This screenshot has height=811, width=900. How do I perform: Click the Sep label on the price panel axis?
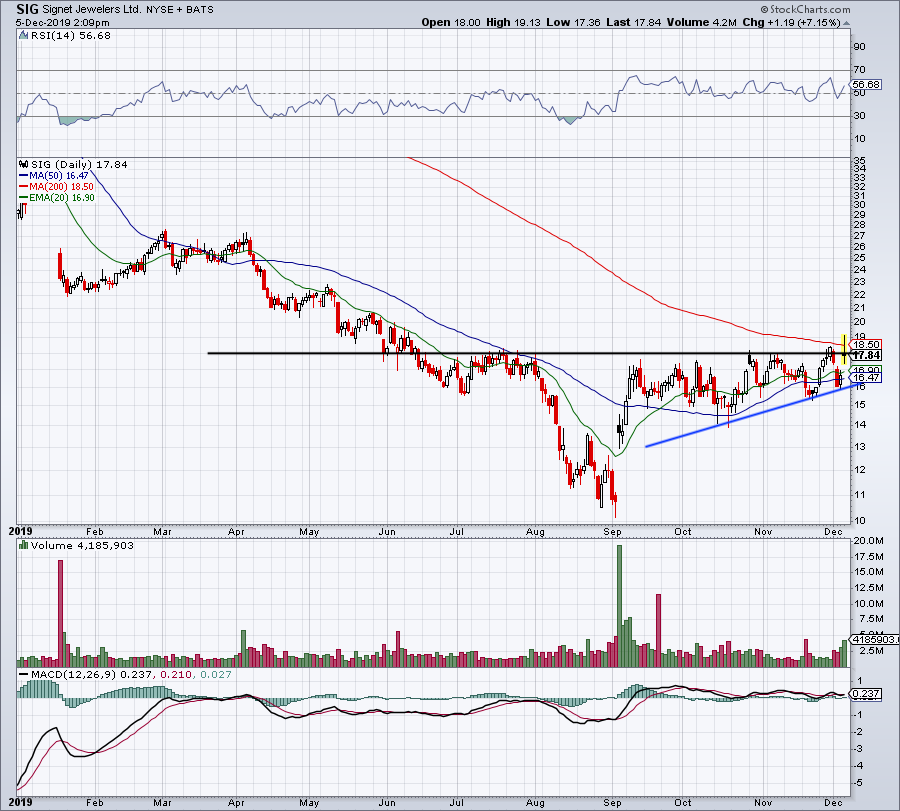[x=612, y=531]
